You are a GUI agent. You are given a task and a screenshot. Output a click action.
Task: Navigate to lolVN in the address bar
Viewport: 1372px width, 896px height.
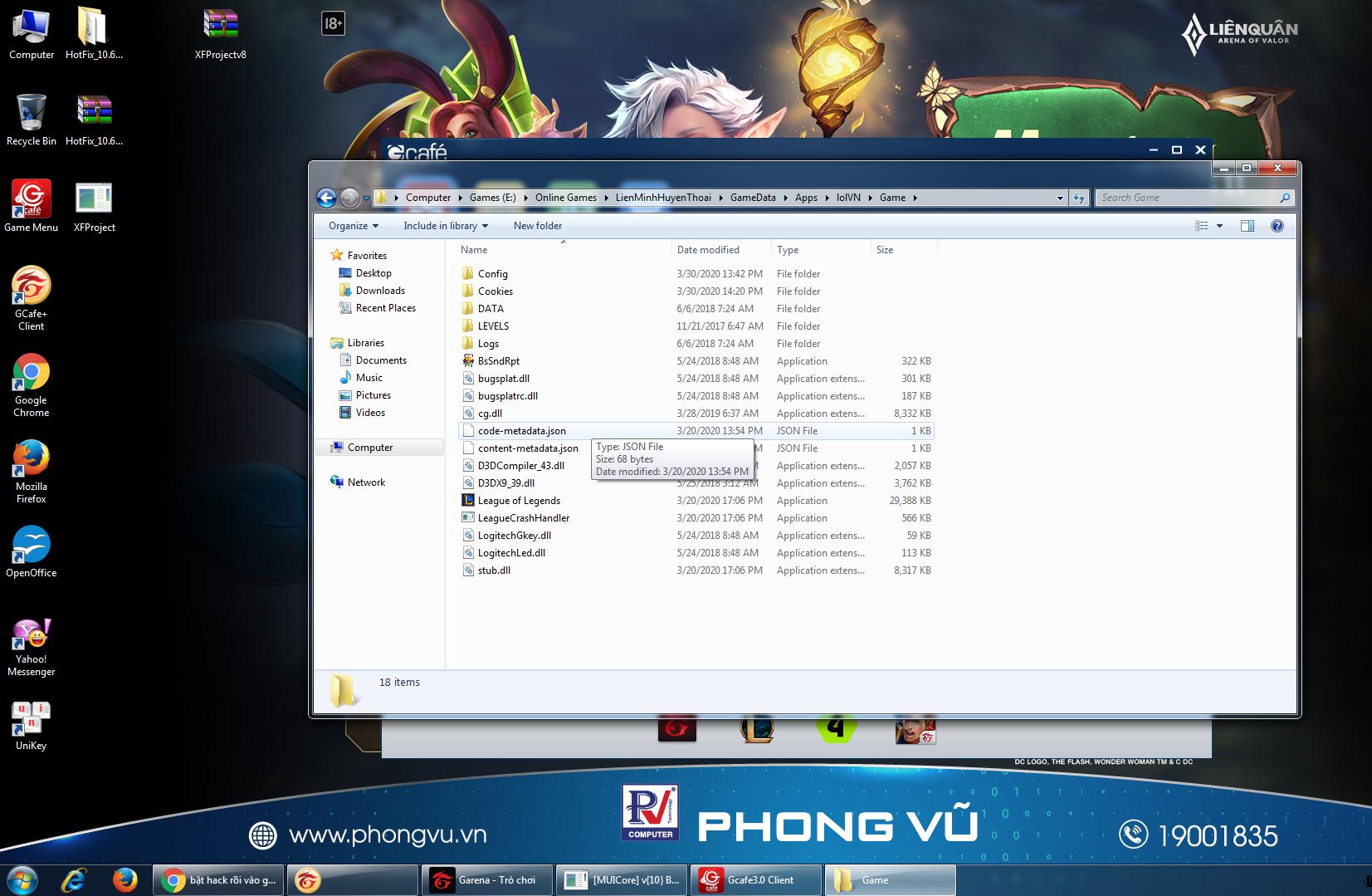(x=848, y=198)
